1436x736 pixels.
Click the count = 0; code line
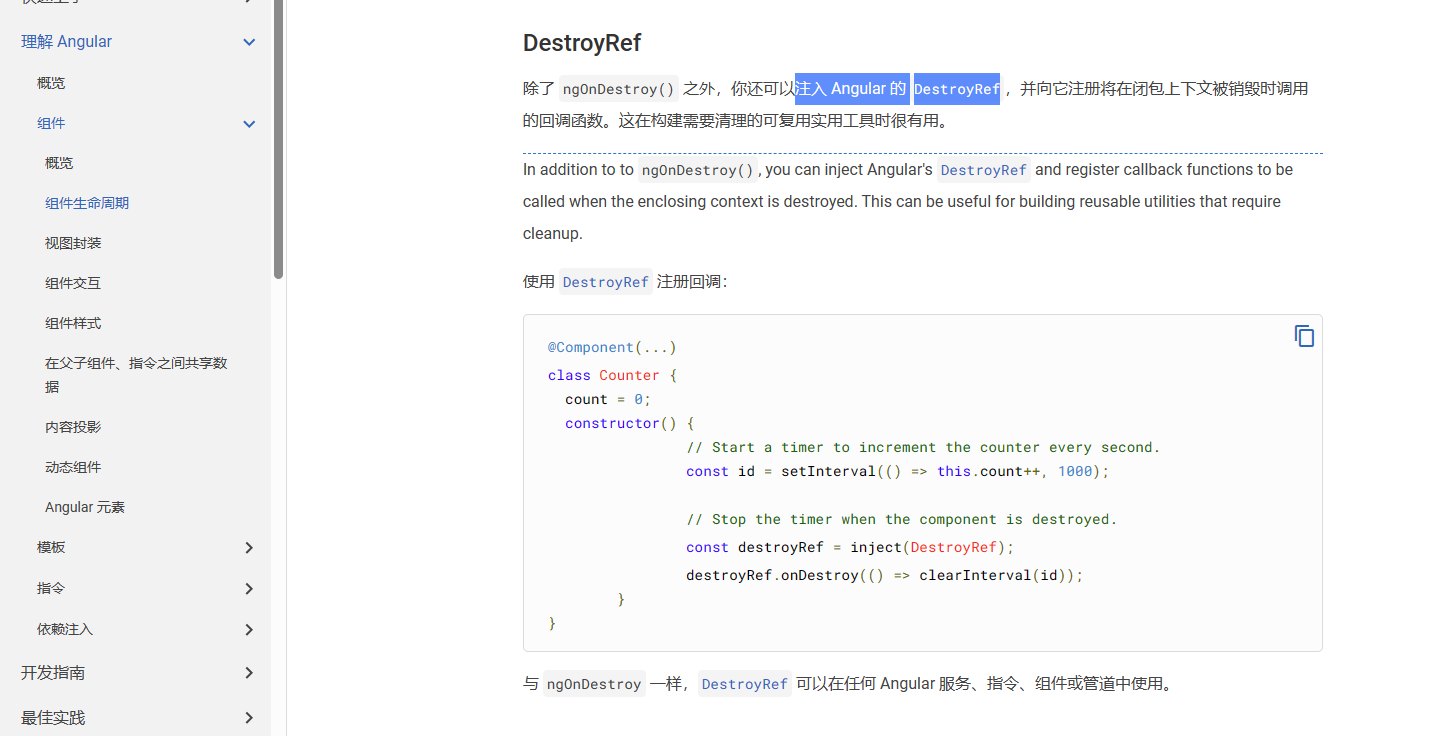pos(608,399)
